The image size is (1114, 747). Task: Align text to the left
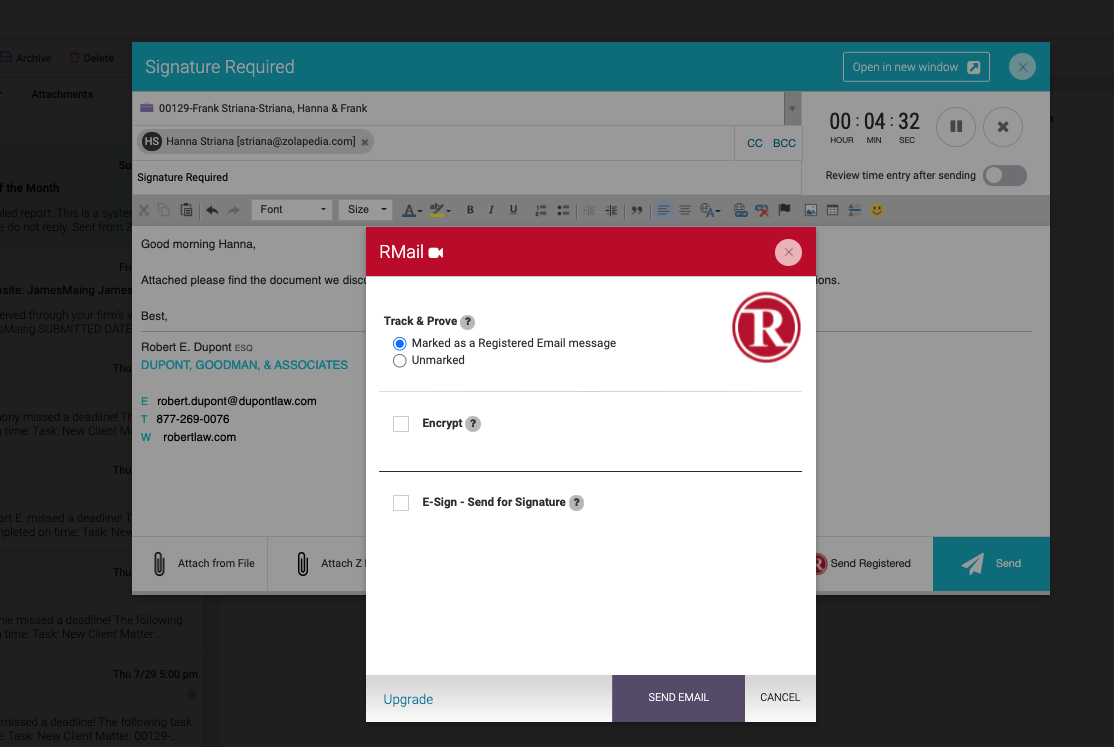point(663,210)
